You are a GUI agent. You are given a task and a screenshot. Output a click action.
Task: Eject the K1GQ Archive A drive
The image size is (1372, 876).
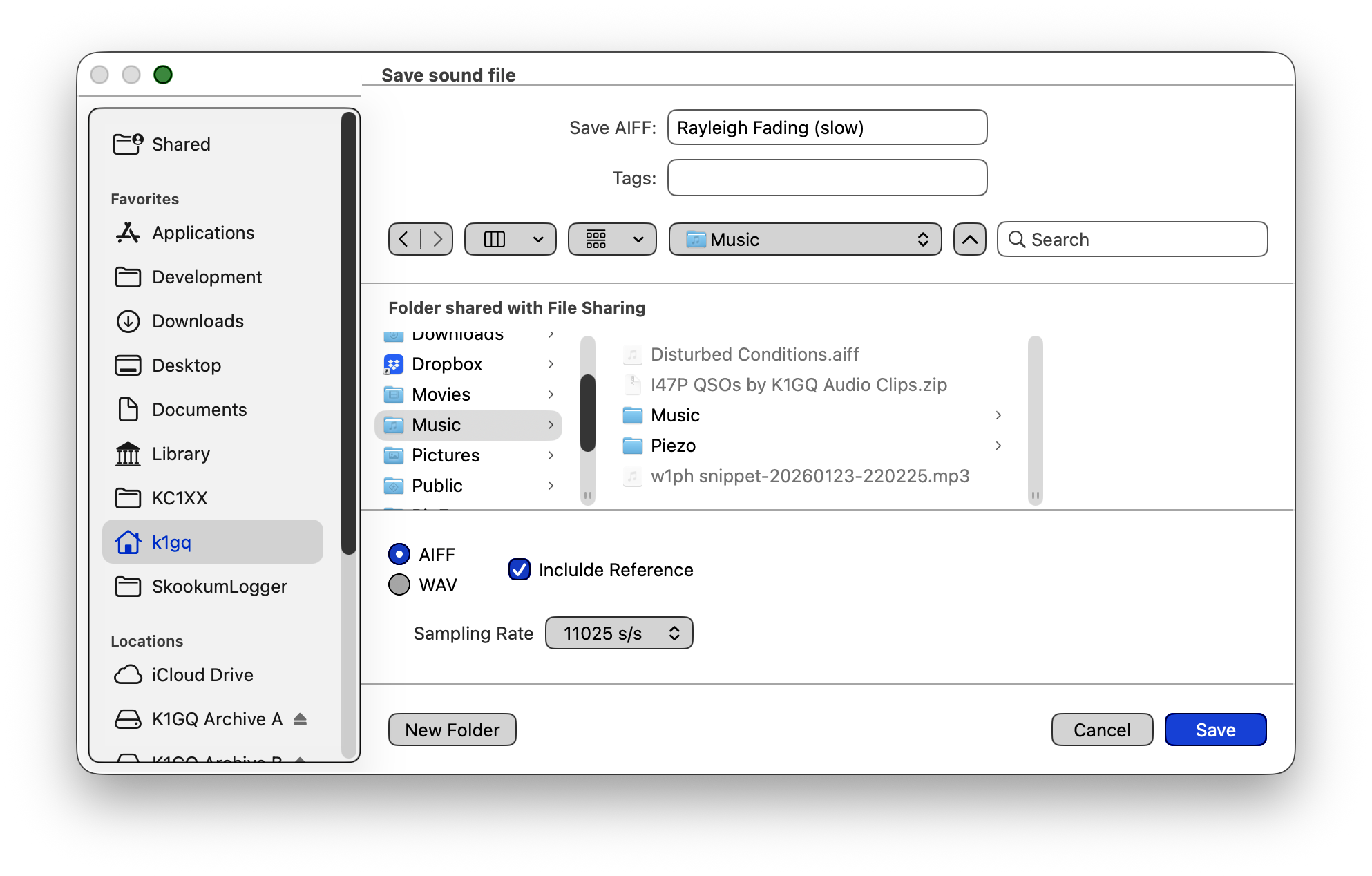click(300, 719)
